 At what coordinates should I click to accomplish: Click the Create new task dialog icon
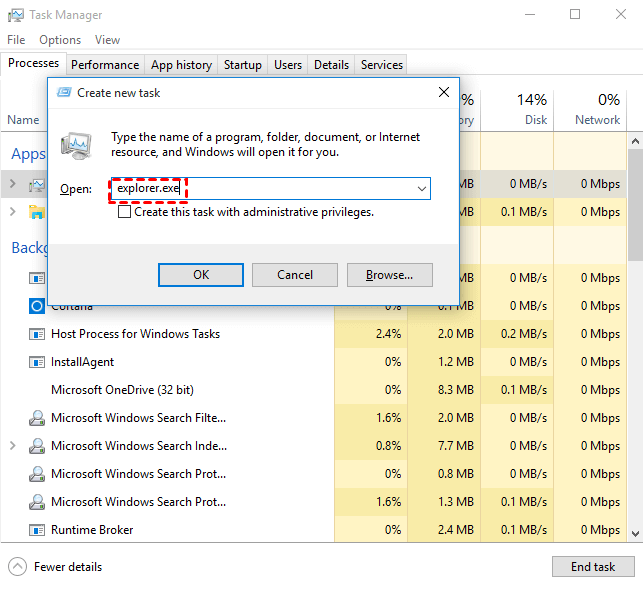point(64,92)
